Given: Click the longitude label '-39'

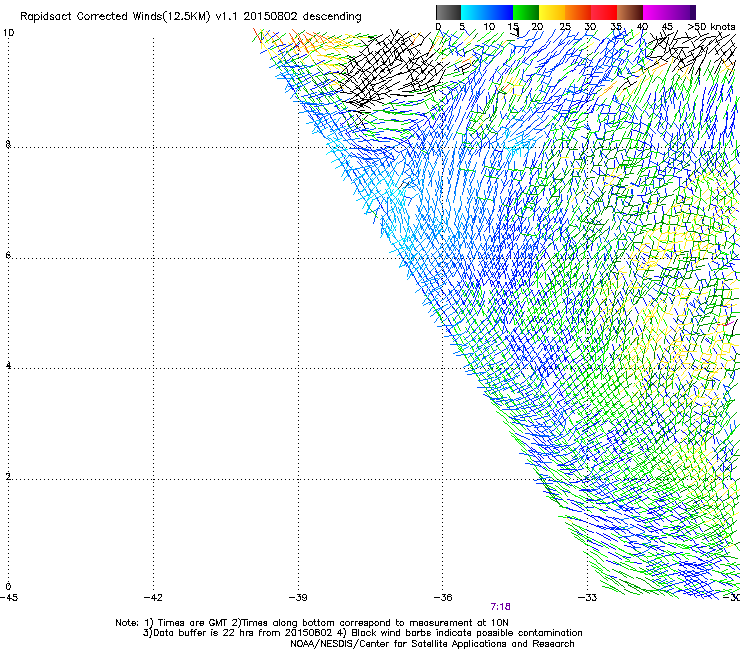Looking at the screenshot, I should point(298,598).
